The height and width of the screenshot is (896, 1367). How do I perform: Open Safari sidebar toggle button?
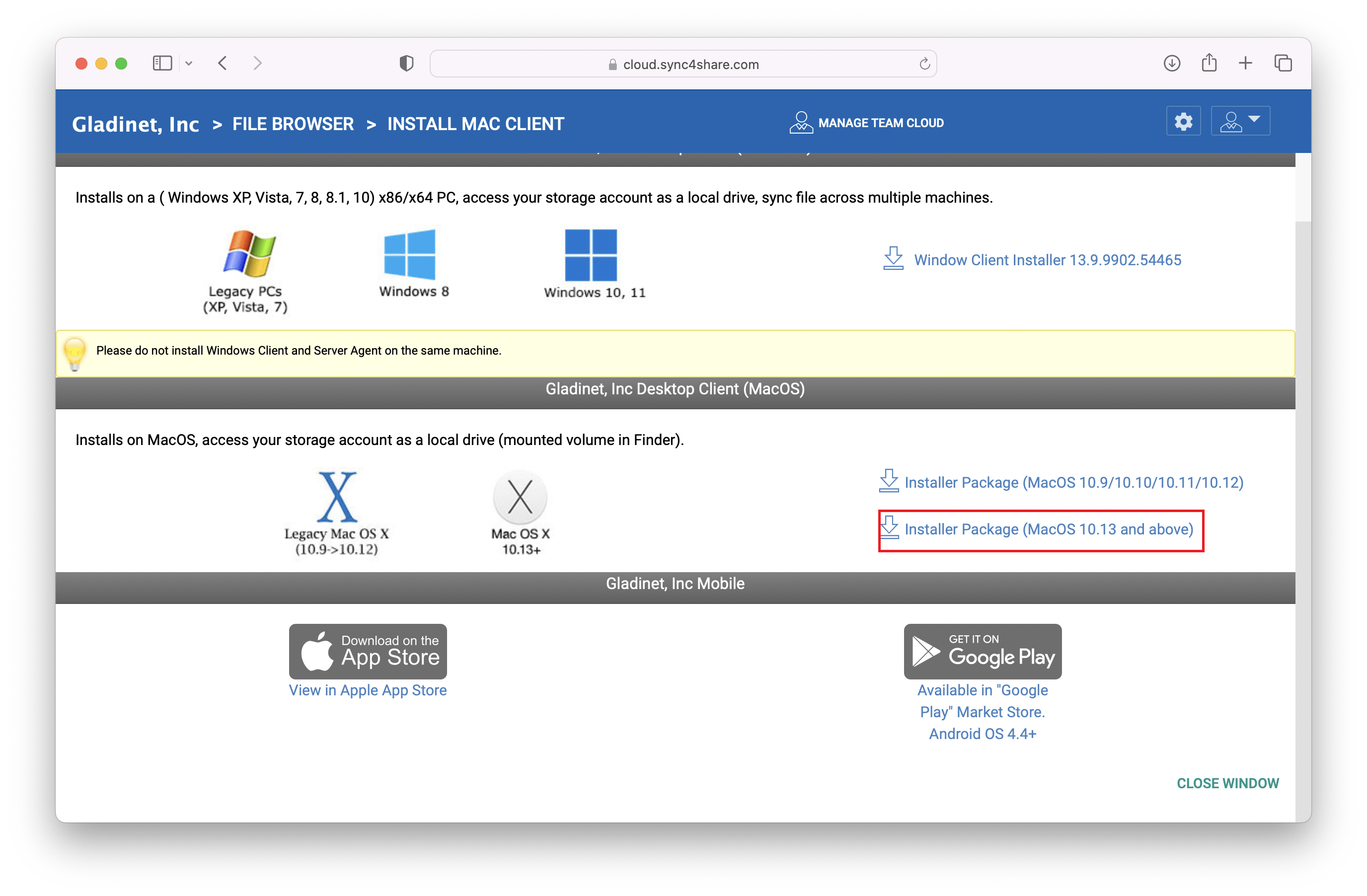point(162,63)
